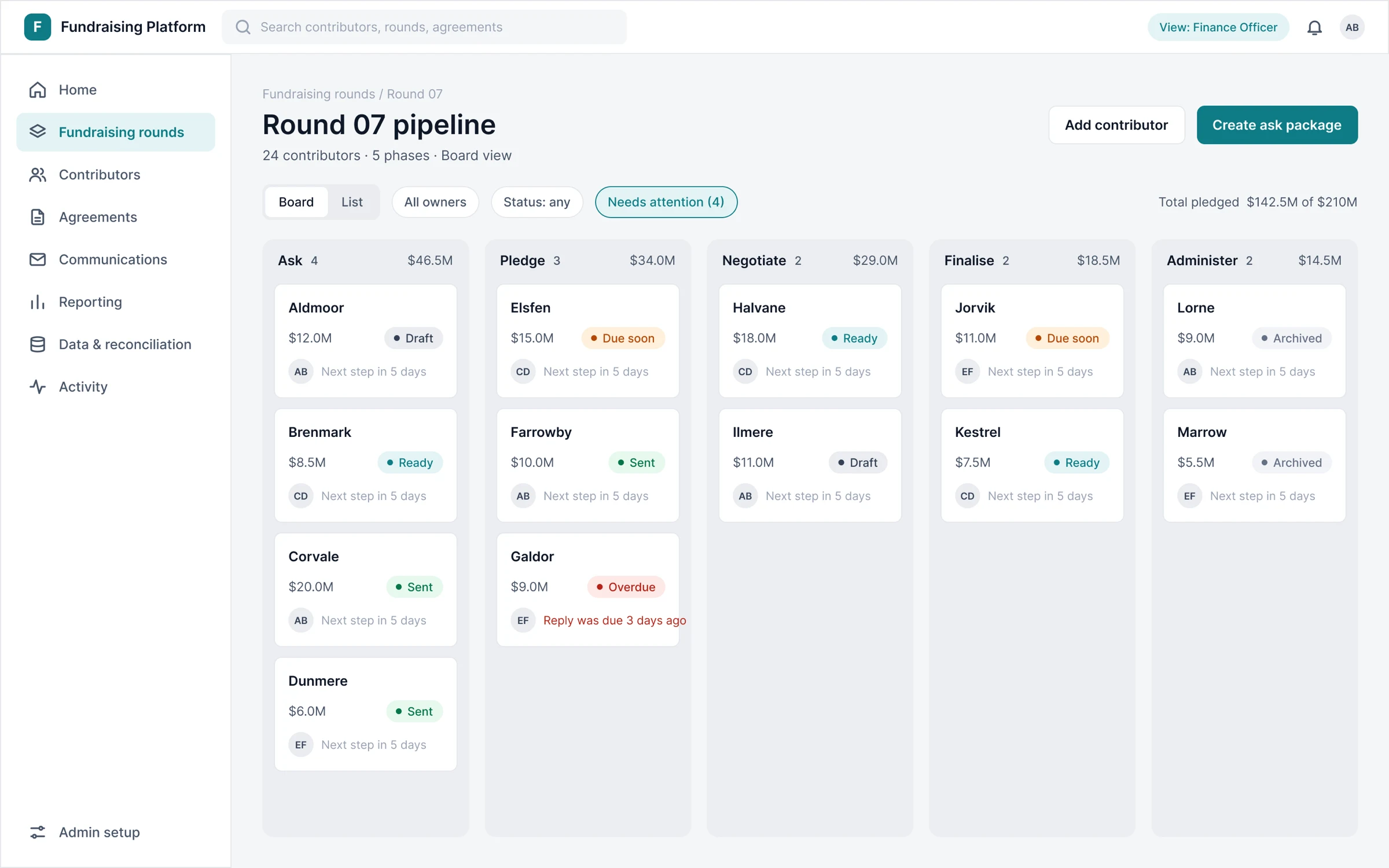
Task: Click the Sent badge on Corvale
Action: tap(414, 587)
